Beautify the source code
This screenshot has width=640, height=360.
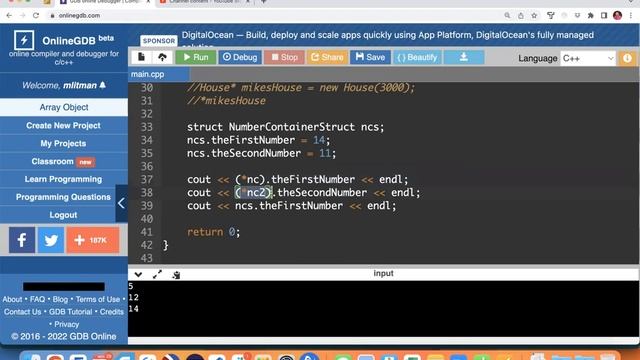click(x=417, y=57)
